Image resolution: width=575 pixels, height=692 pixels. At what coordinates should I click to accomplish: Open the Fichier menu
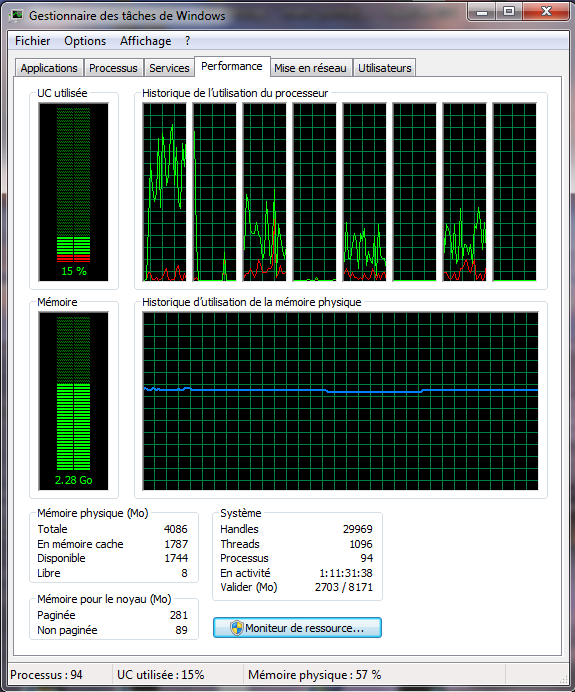click(x=32, y=41)
